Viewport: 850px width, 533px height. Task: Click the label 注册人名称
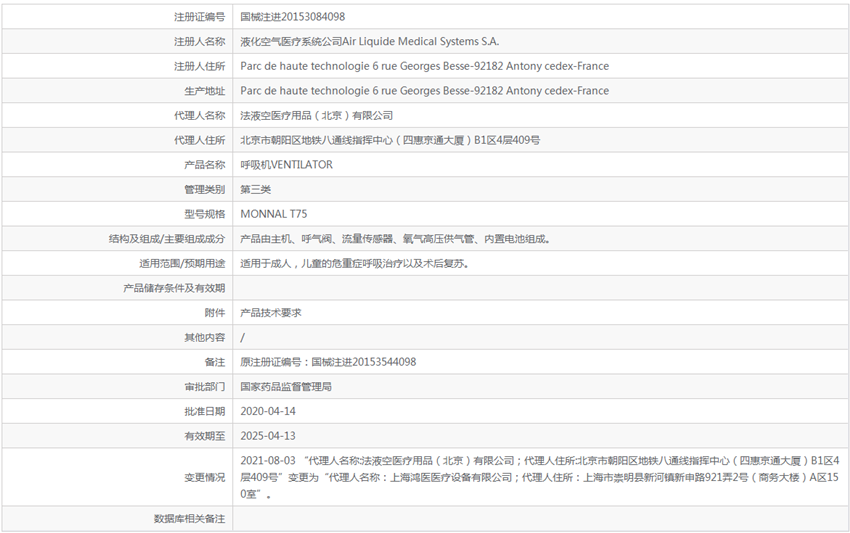point(199,41)
